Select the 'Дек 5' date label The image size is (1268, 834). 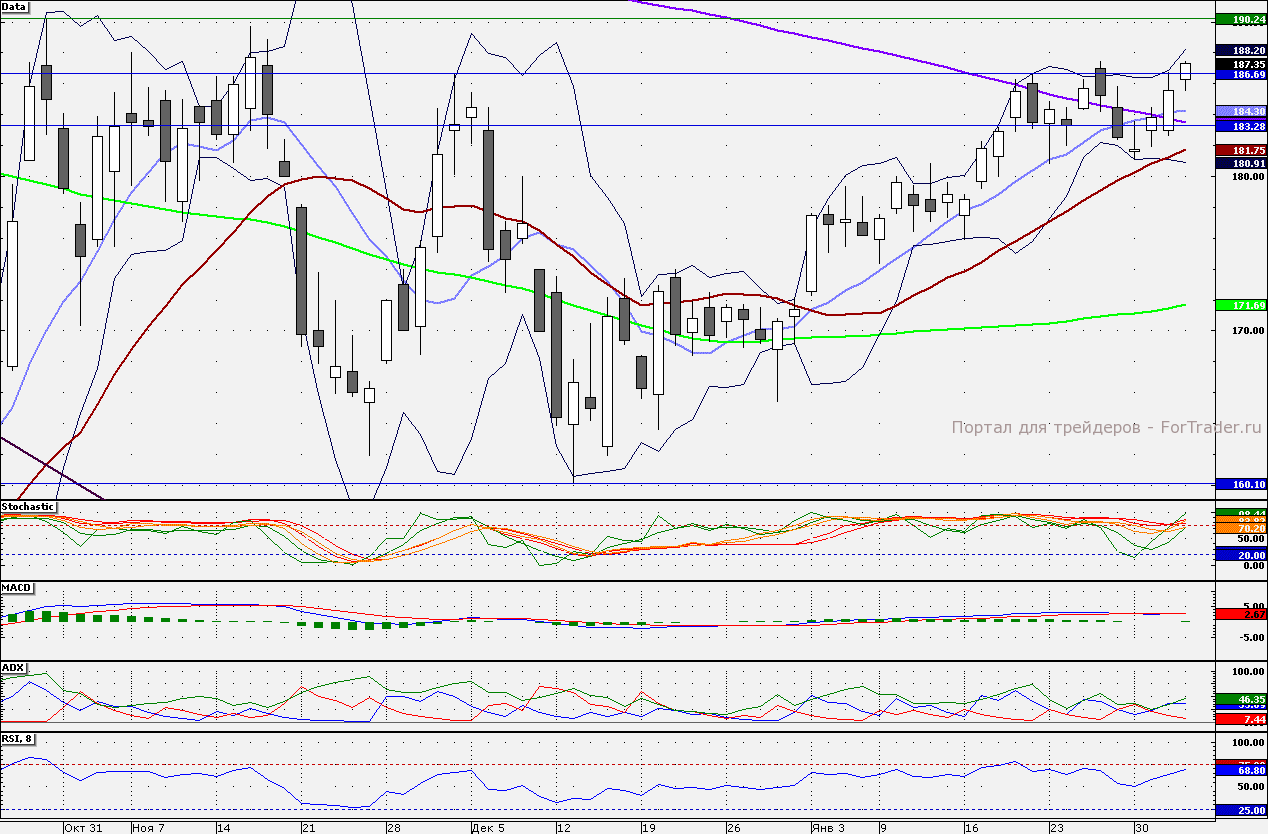click(x=489, y=828)
